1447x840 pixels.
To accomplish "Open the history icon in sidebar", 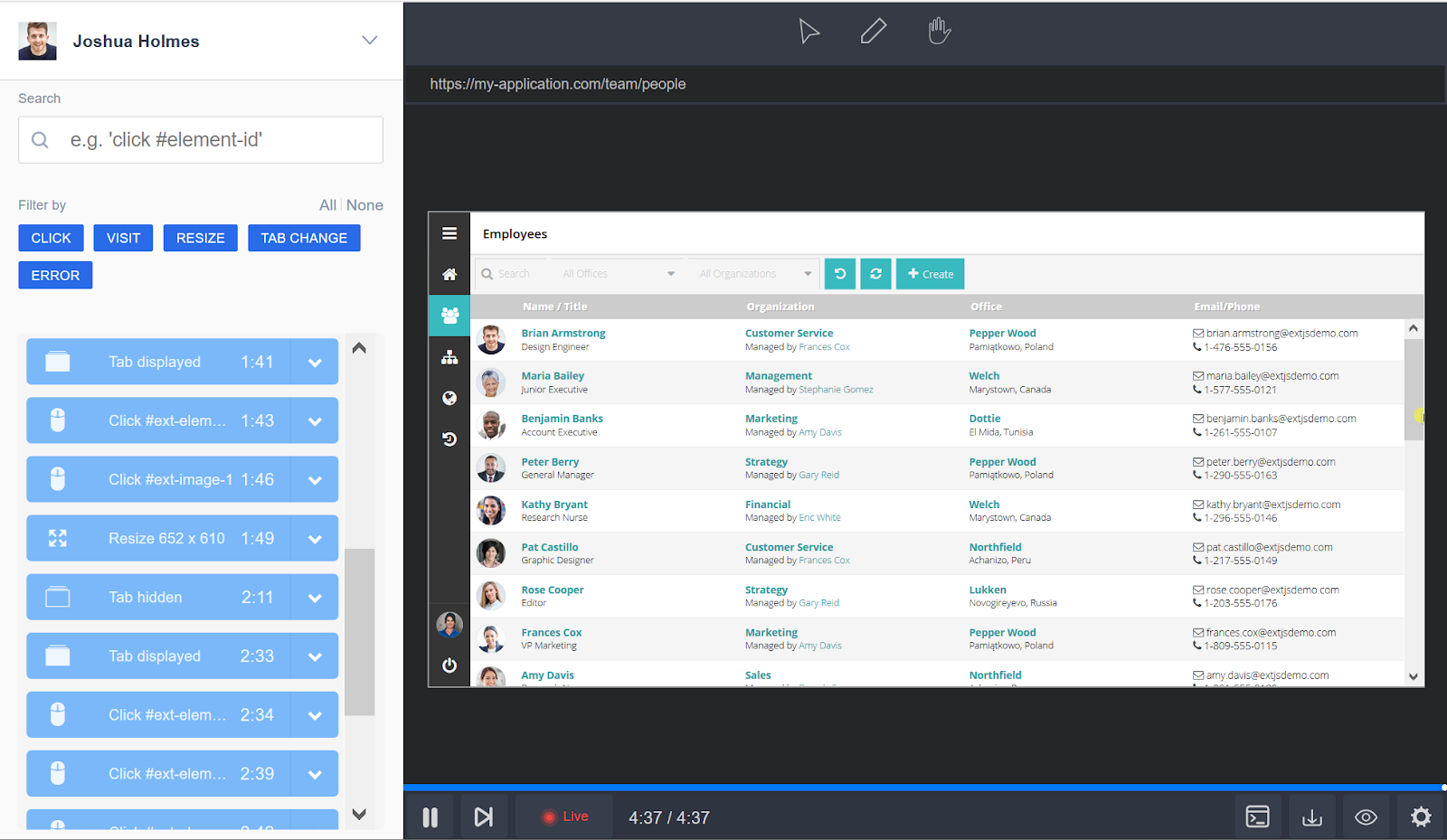I will coord(449,439).
